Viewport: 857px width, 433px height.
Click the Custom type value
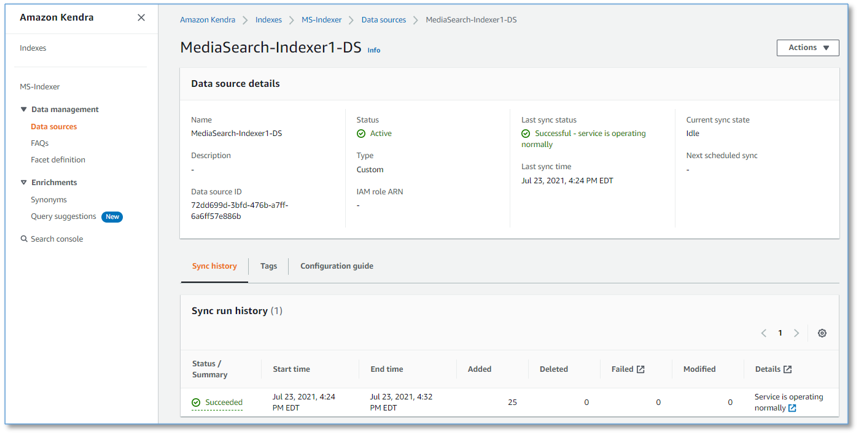pos(370,169)
